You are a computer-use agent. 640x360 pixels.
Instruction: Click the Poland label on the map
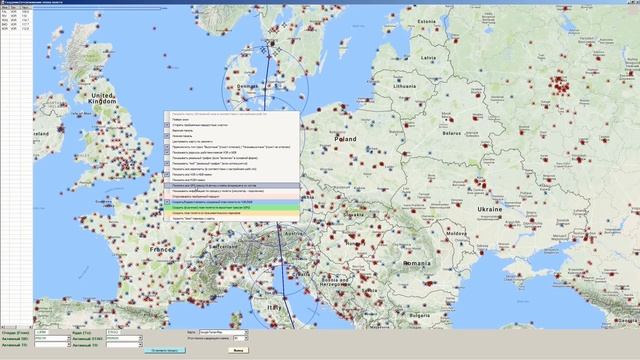pos(345,139)
